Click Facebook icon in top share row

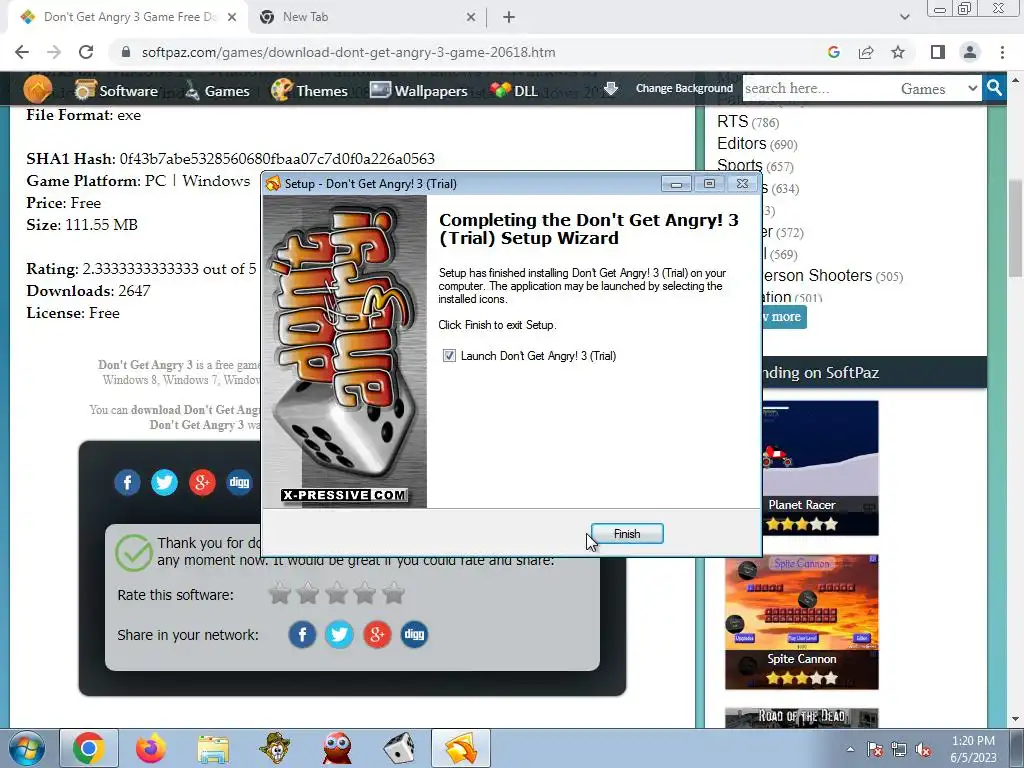tap(127, 483)
